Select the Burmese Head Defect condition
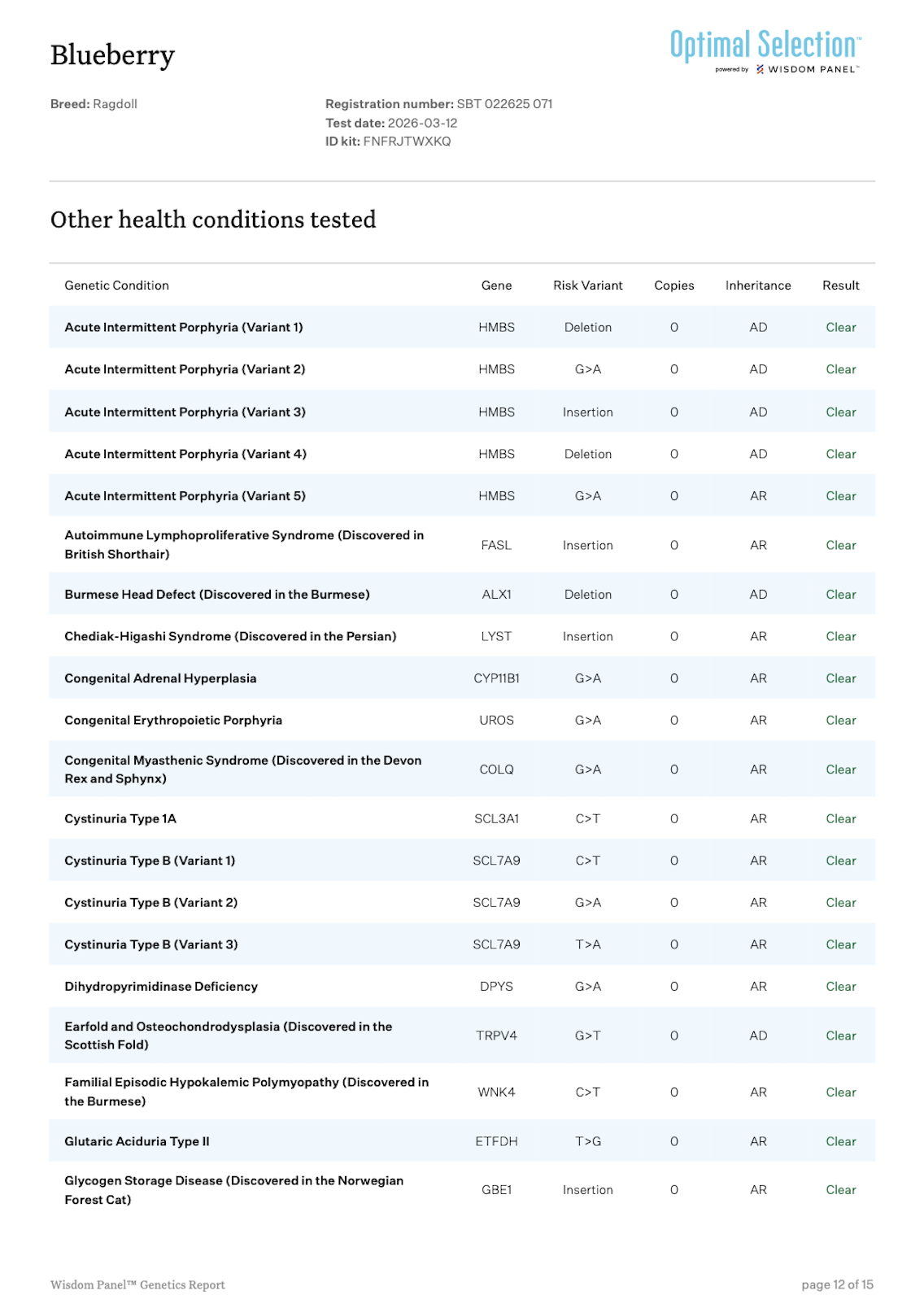Screen dimensions: 924x1308 click(x=217, y=595)
